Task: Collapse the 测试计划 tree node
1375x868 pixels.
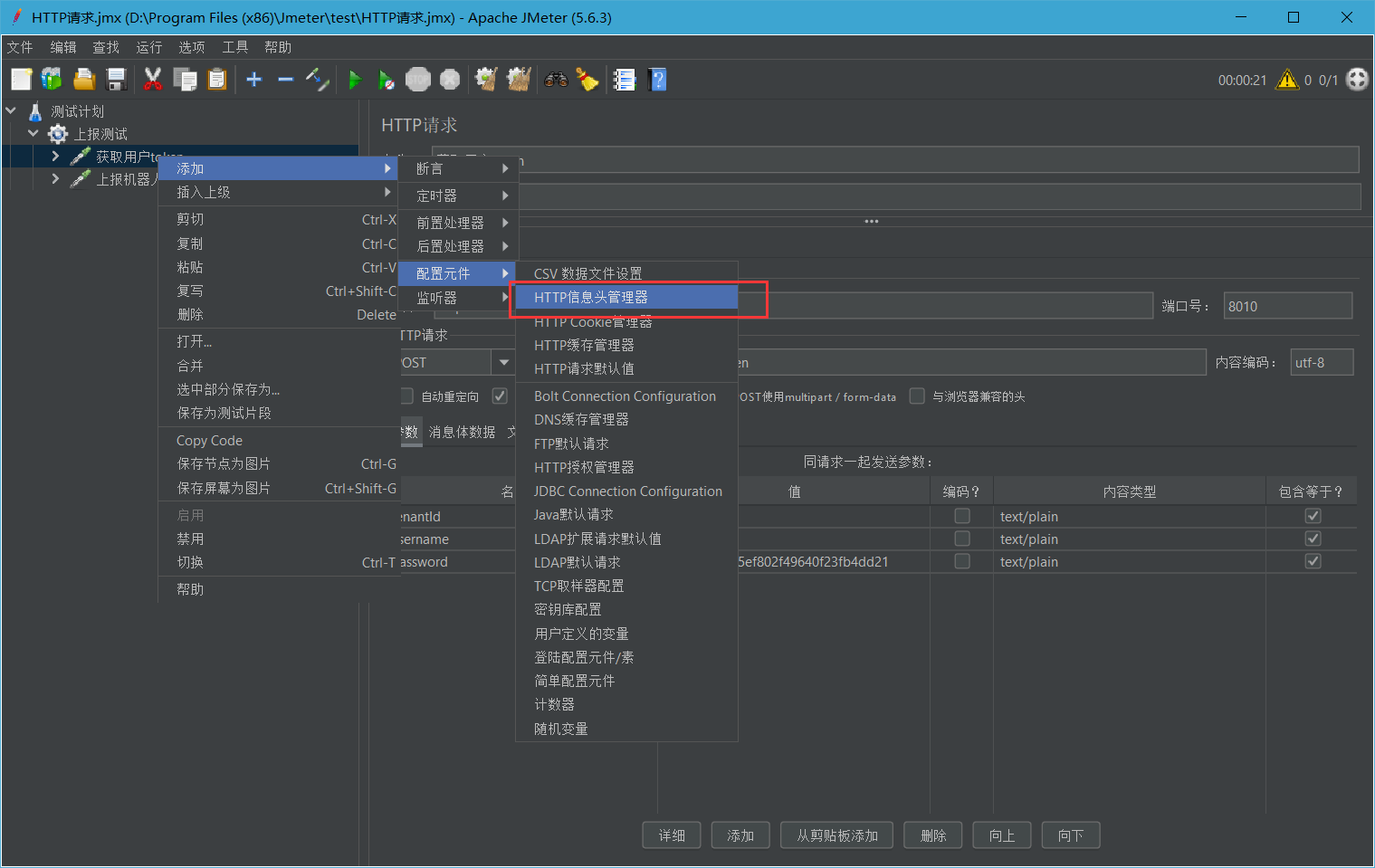Action: pyautogui.click(x=11, y=110)
